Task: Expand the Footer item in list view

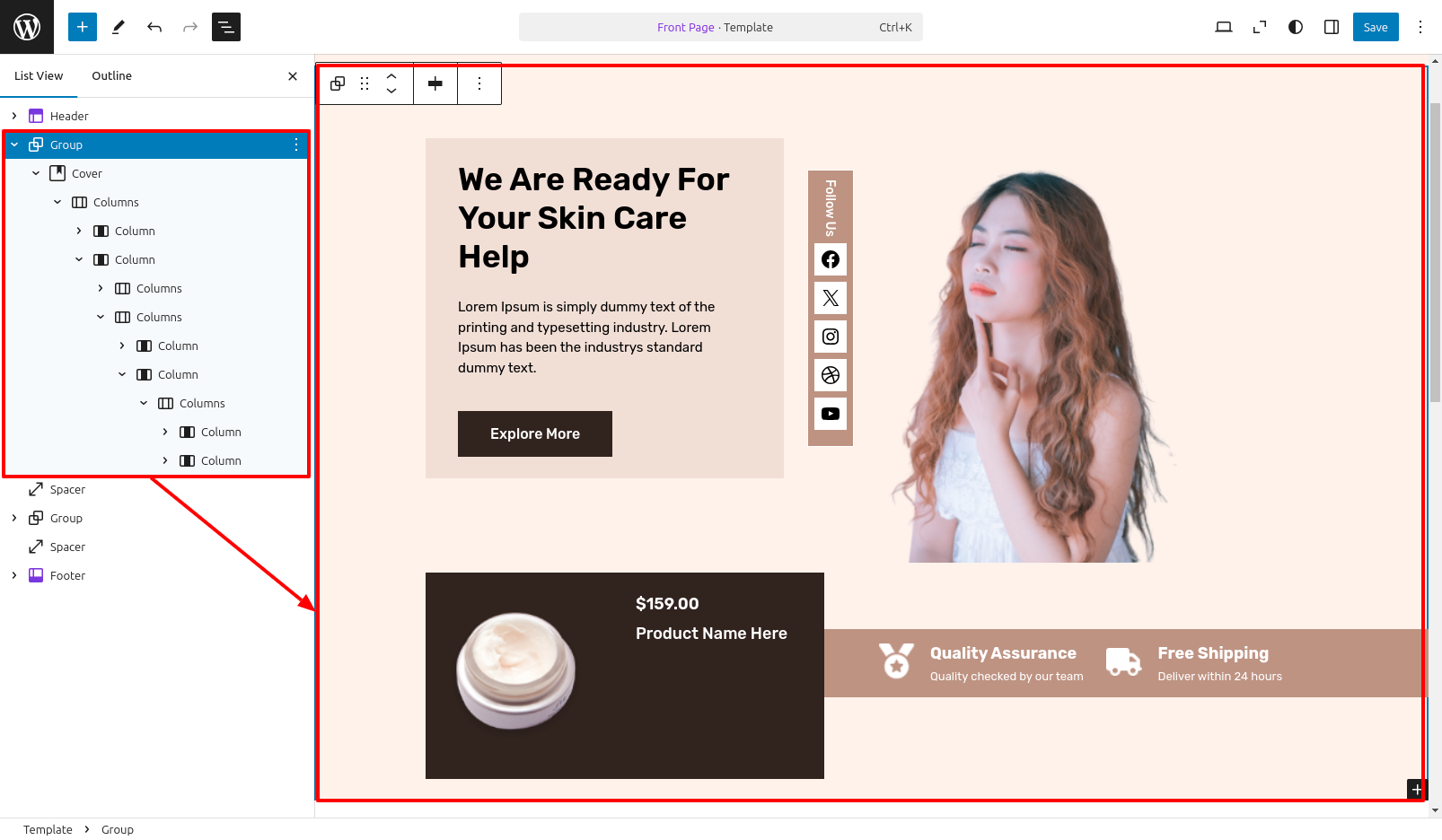Action: coord(14,575)
